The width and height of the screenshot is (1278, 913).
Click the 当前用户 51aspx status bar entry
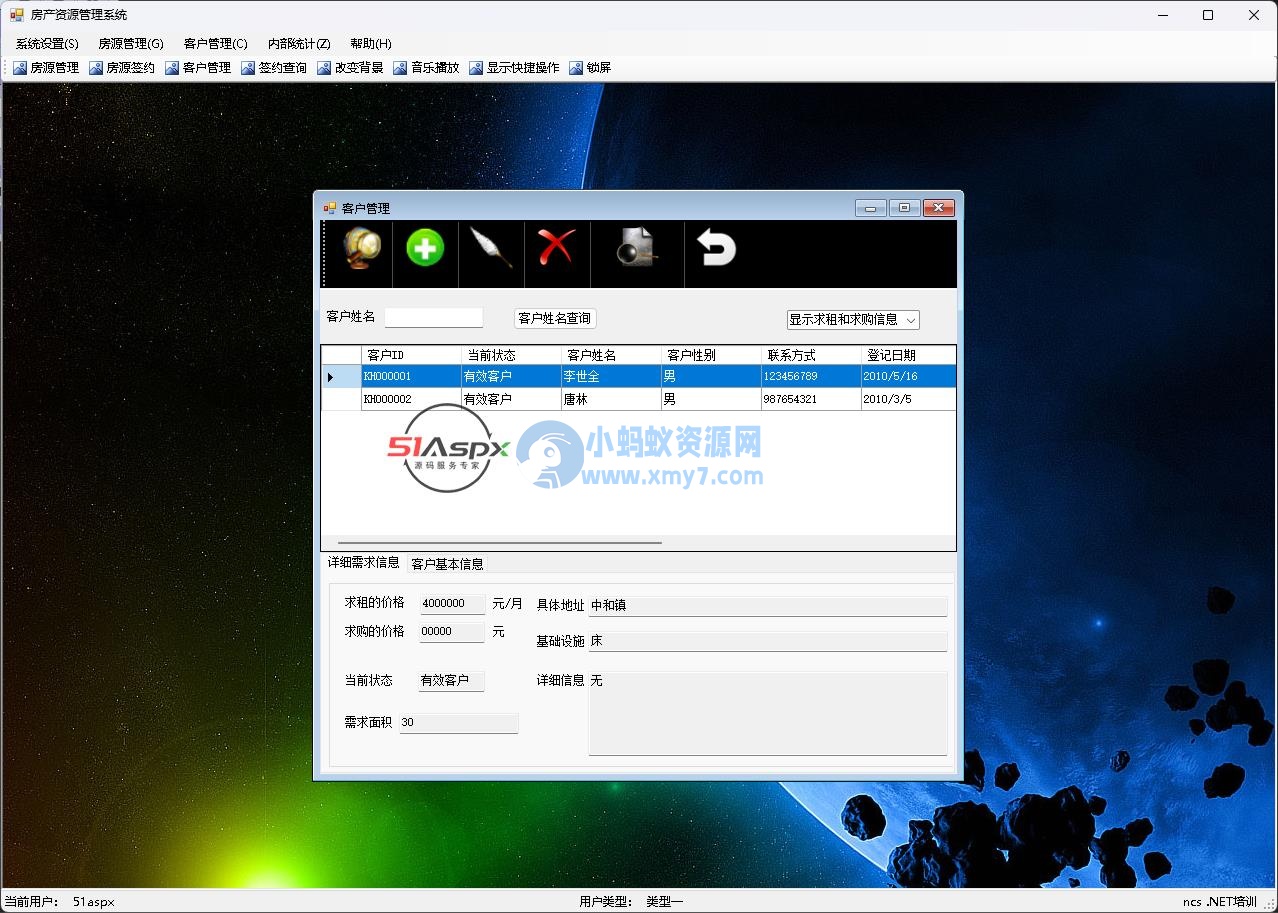pyautogui.click(x=60, y=902)
